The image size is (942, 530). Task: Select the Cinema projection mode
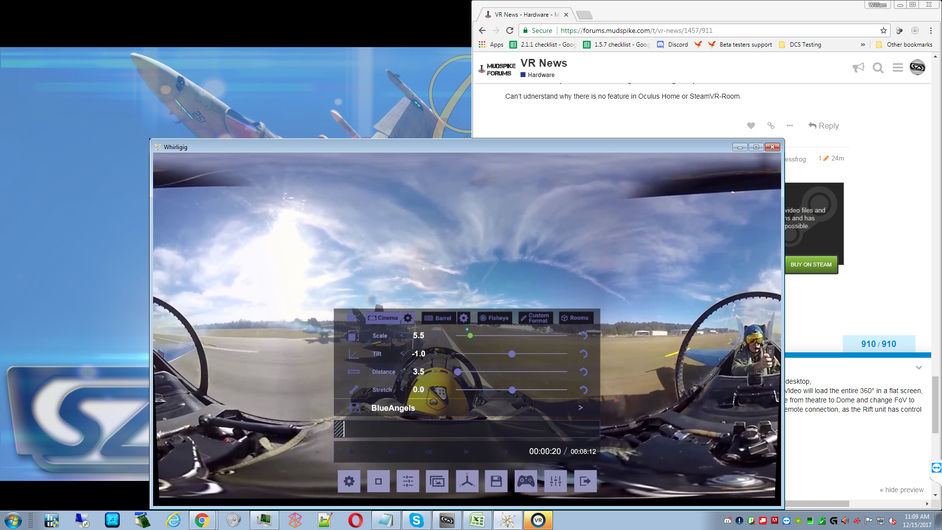click(x=383, y=318)
